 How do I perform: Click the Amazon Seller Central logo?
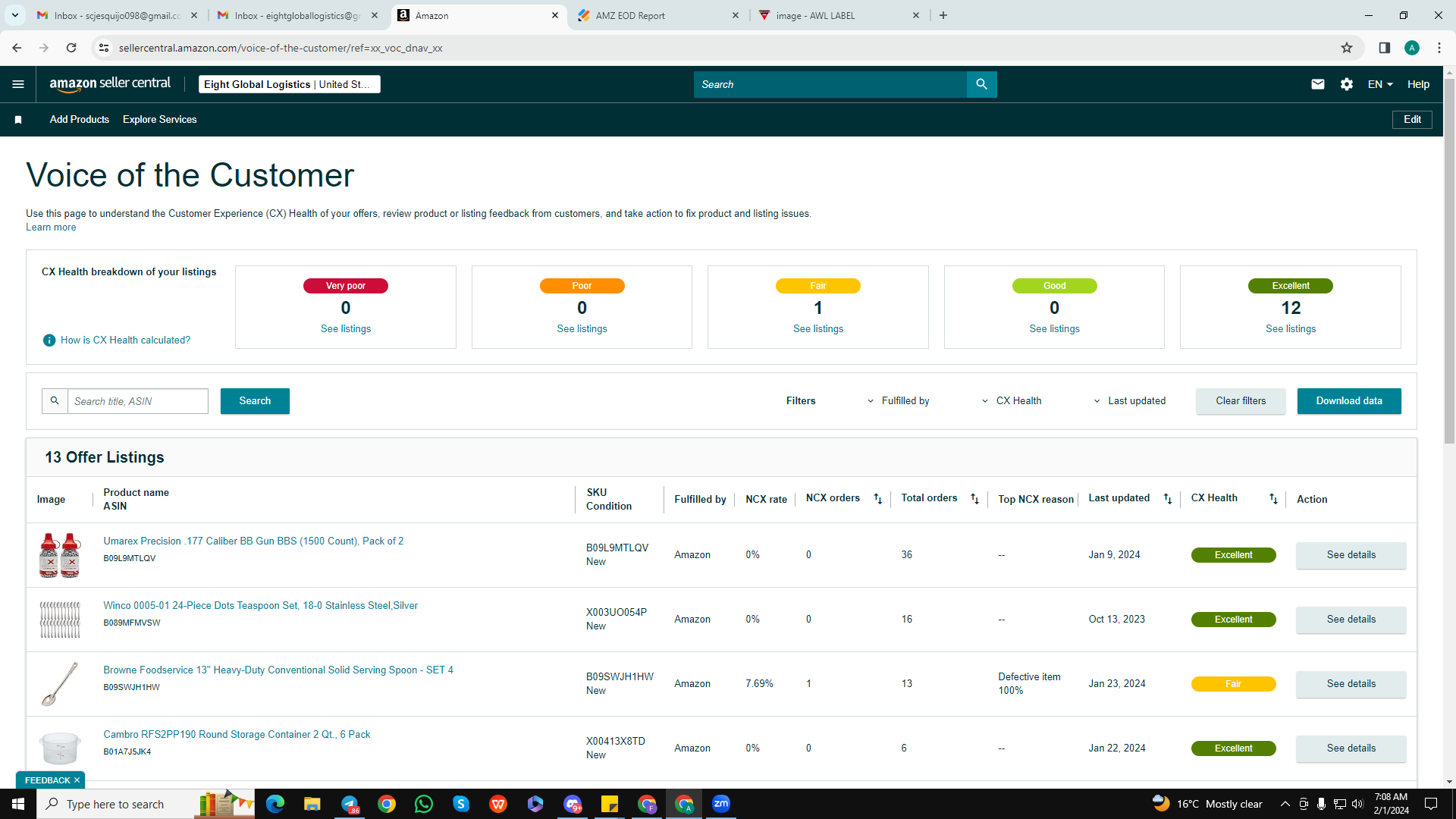tap(110, 84)
